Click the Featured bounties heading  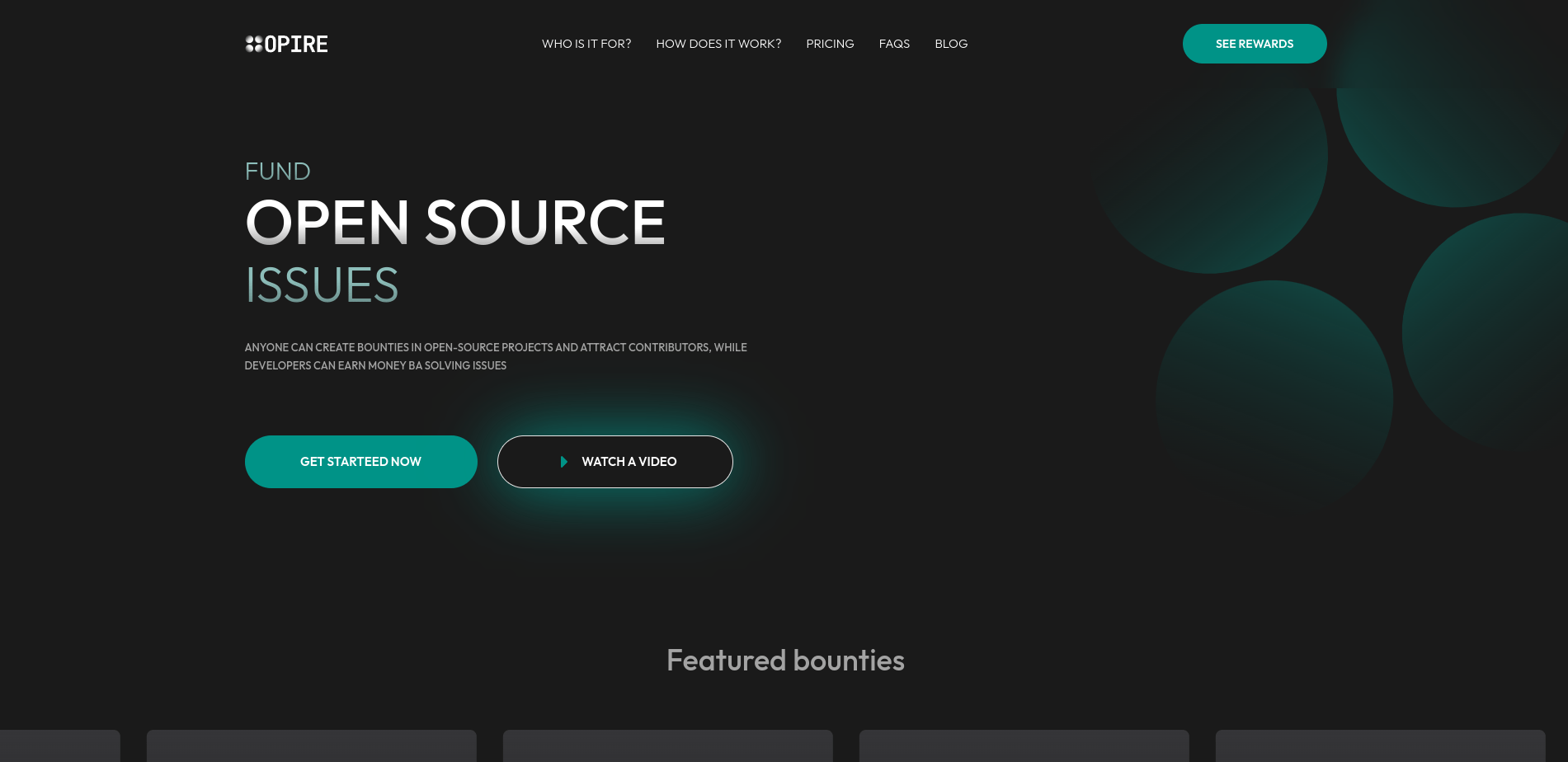(x=784, y=660)
